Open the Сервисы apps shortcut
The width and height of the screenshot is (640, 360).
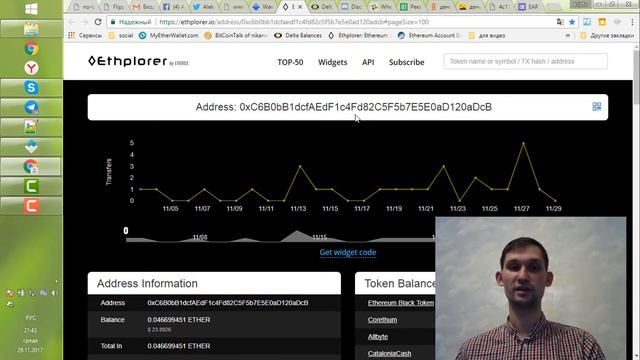[x=85, y=36]
